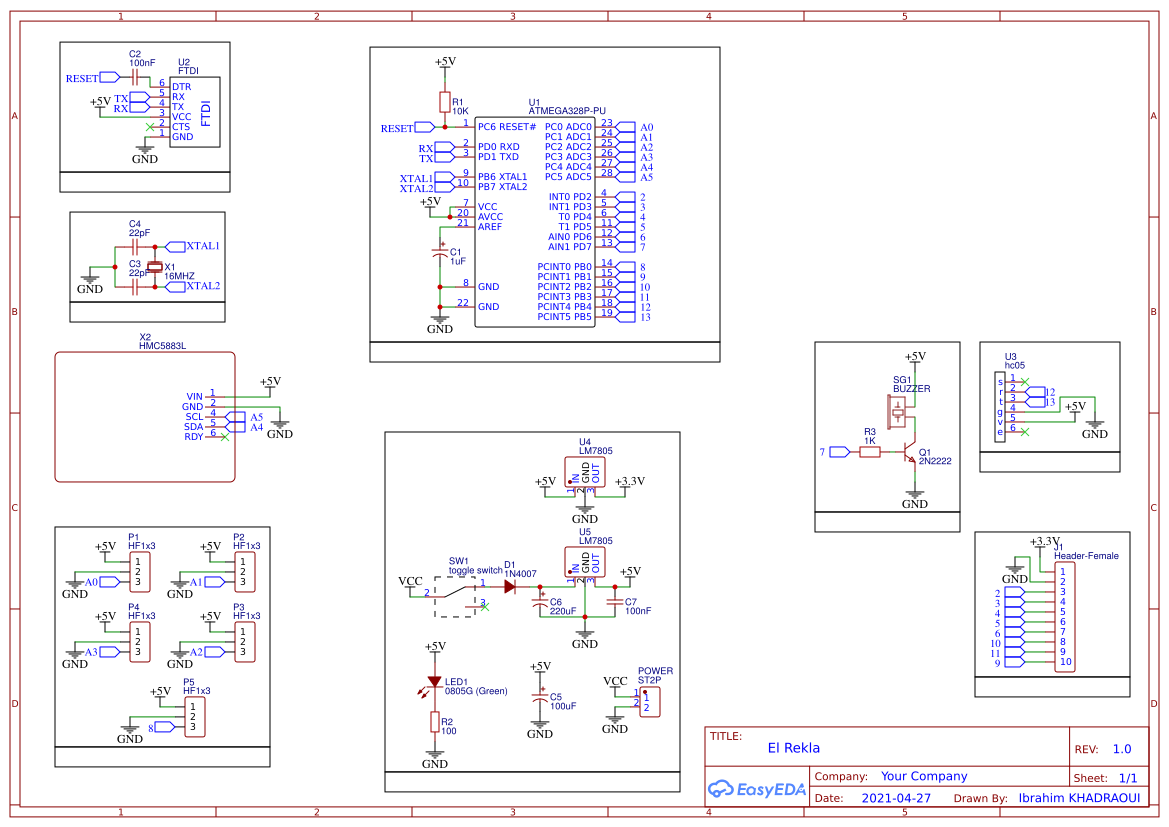Select the 10K resistor R1
This screenshot has height=827, width=1169.
pyautogui.click(x=443, y=102)
